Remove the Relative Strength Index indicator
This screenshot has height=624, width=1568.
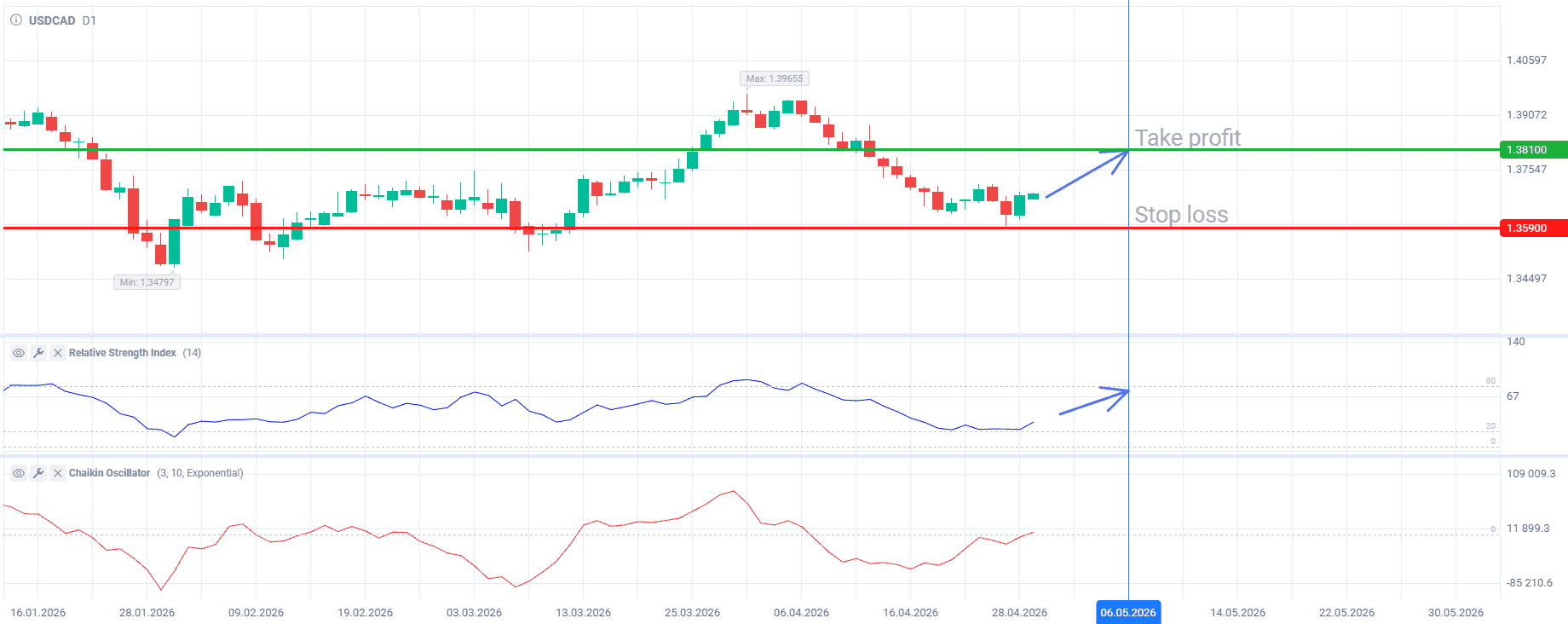click(x=58, y=353)
